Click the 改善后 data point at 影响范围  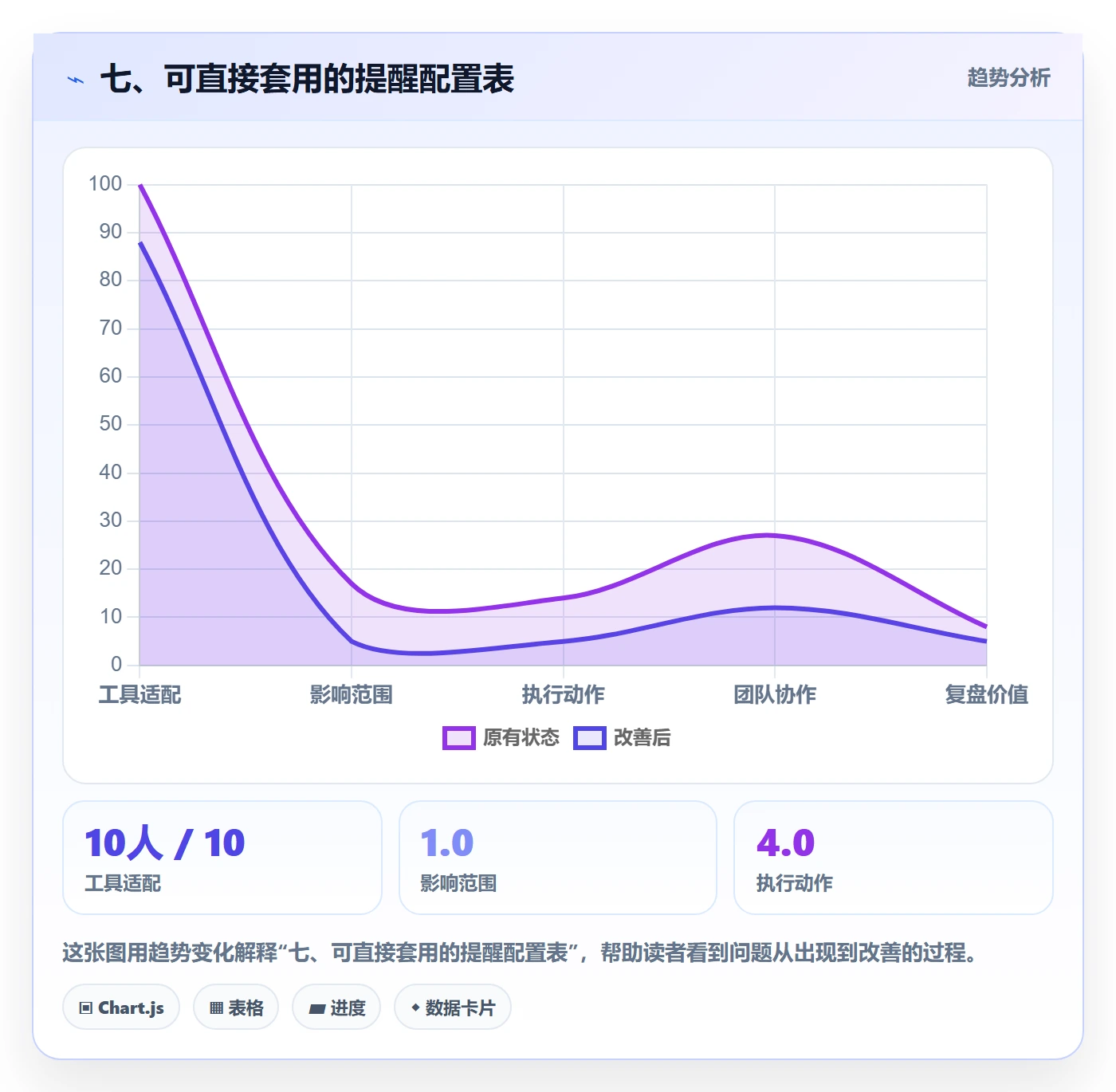coord(352,641)
